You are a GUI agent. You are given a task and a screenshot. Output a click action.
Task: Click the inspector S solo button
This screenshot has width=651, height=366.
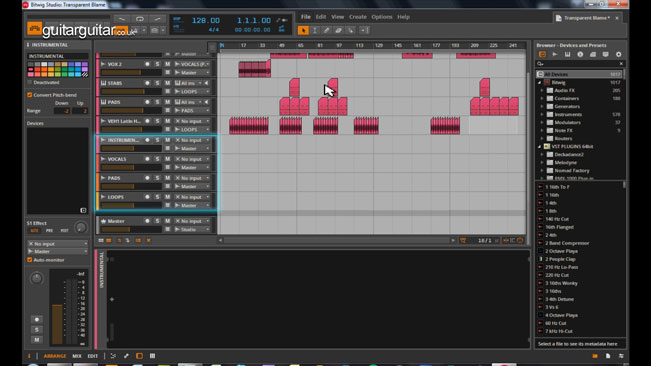37,330
